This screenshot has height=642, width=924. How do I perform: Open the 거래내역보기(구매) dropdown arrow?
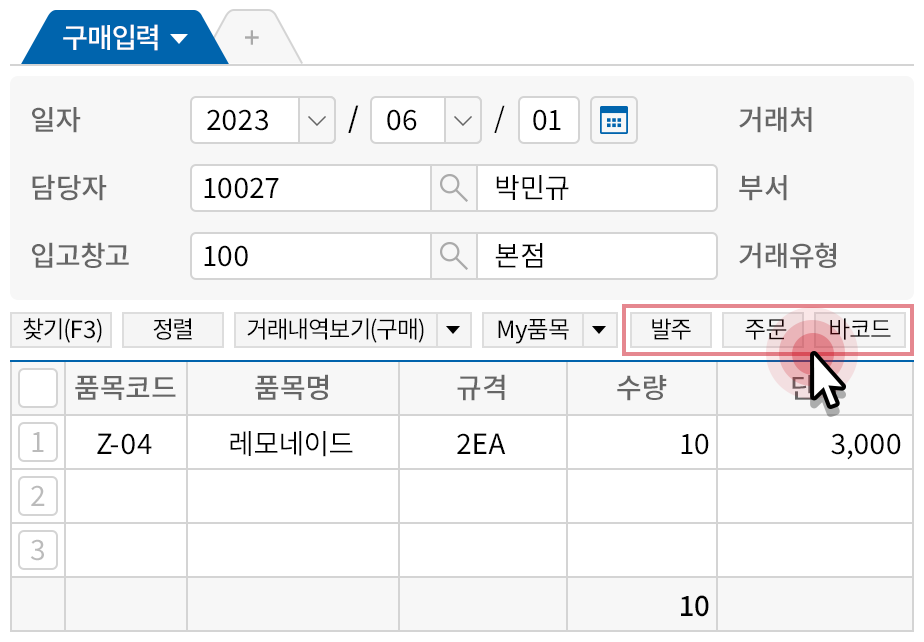click(x=453, y=329)
